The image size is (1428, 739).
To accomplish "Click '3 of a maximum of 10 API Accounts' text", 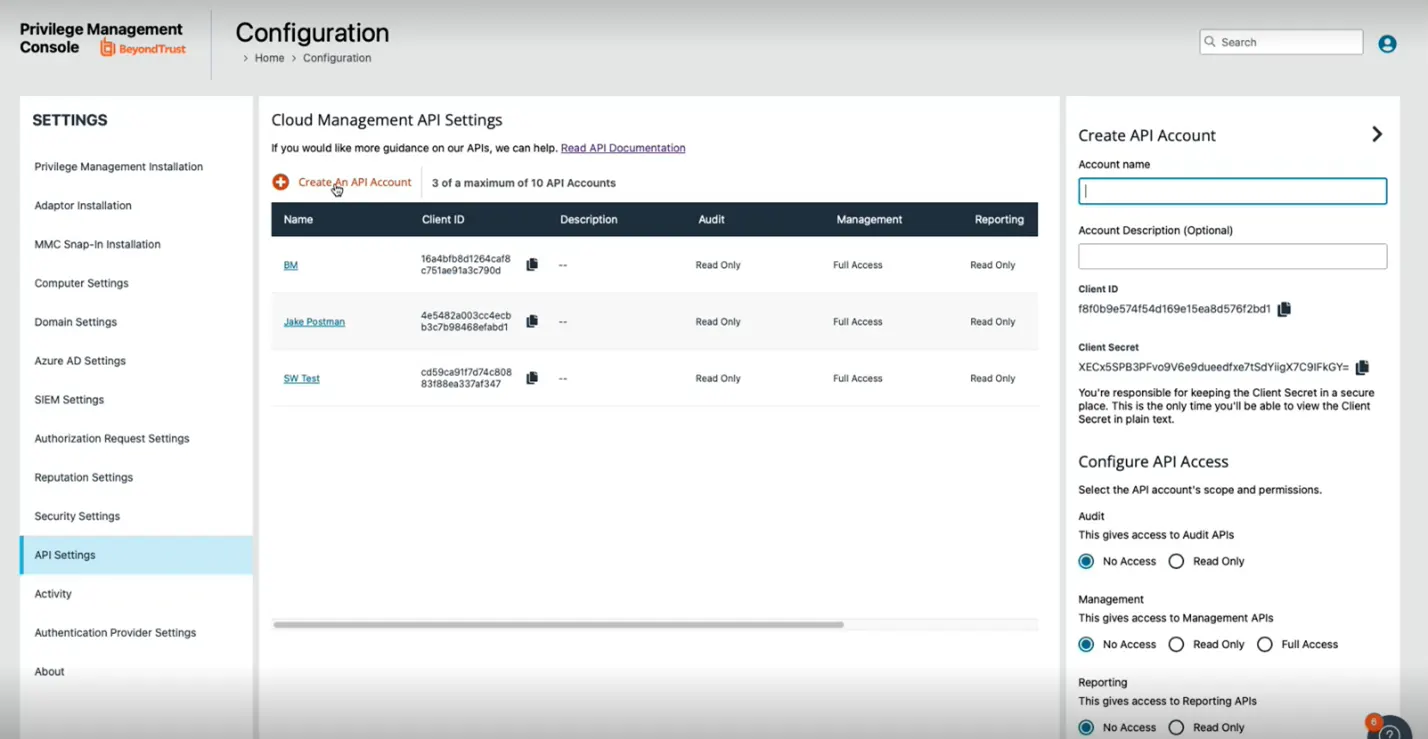I will coord(524,183).
